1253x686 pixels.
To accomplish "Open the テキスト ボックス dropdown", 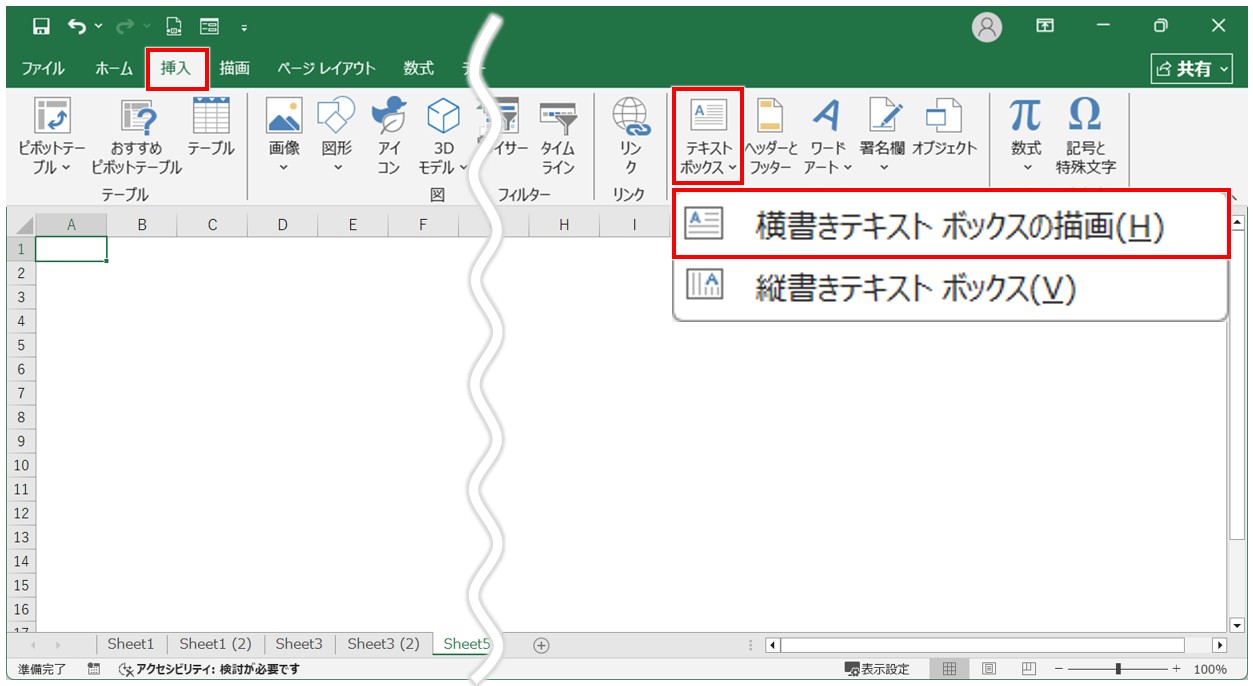I will pyautogui.click(x=708, y=136).
